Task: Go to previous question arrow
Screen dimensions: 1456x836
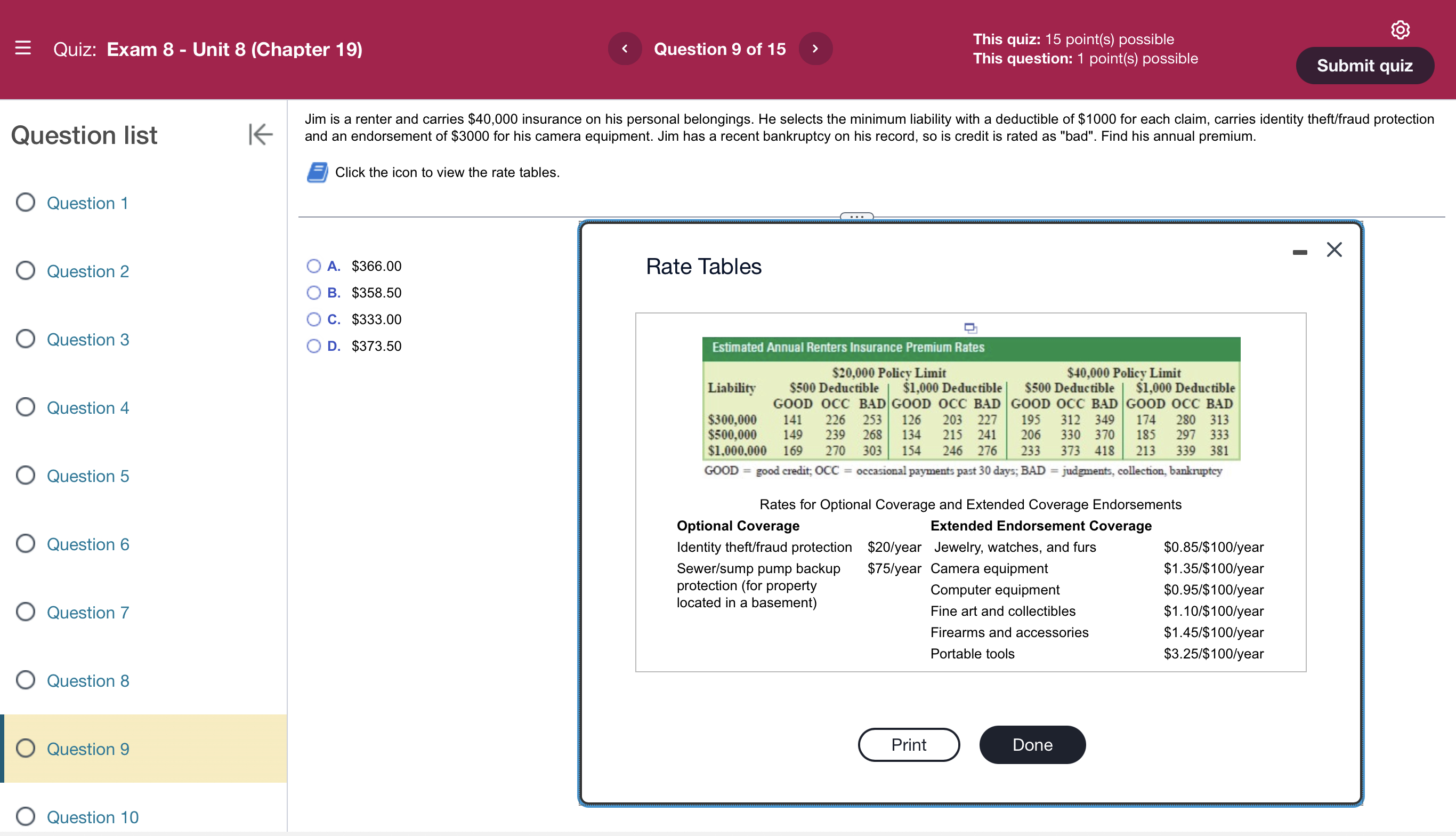Action: click(x=625, y=49)
